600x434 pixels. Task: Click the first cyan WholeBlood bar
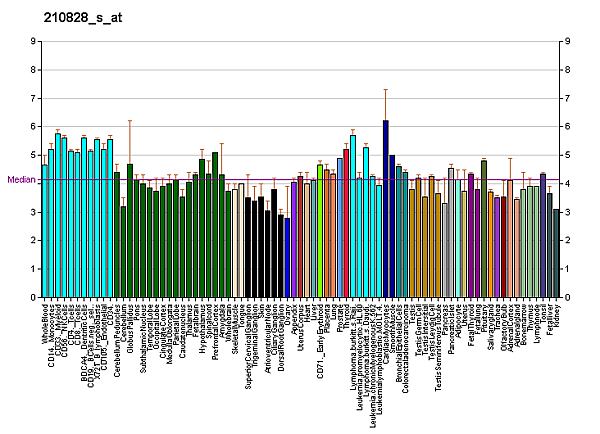point(45,231)
